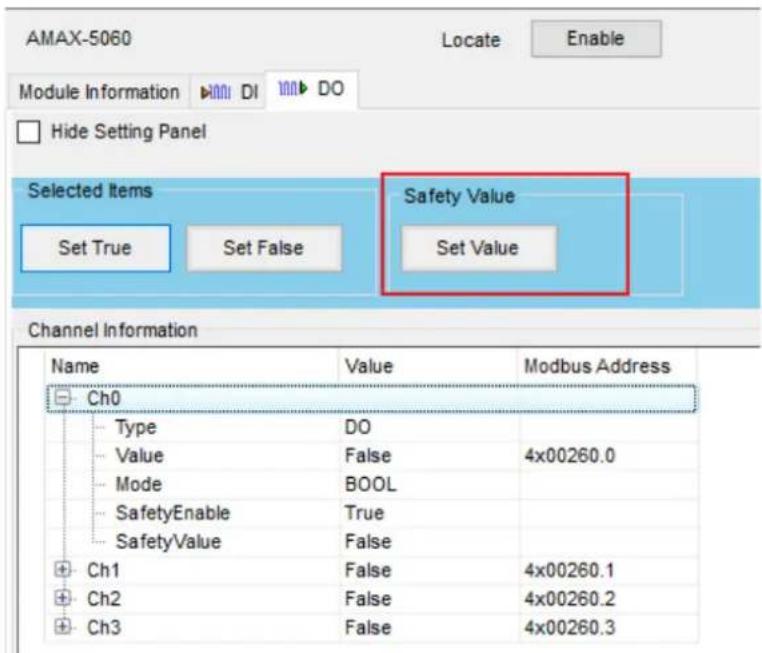The width and height of the screenshot is (762, 653).
Task: Click the Set False button
Action: click(x=264, y=248)
